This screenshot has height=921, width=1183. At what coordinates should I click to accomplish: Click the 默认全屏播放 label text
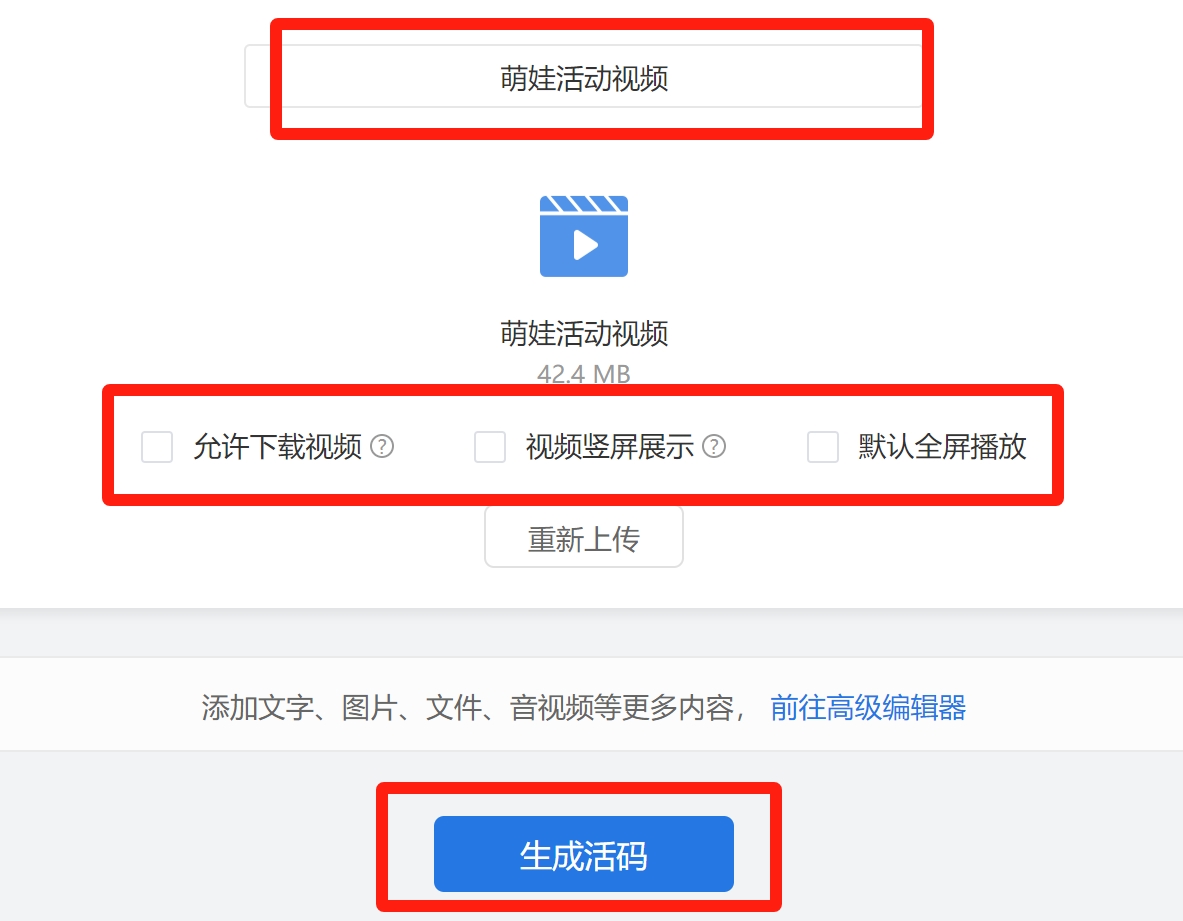tap(942, 447)
